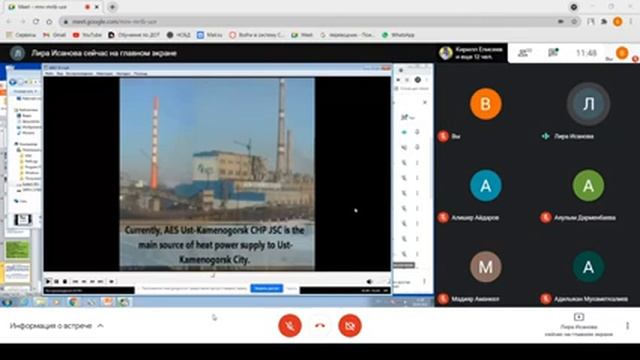Reload the page in browser toolbar
The width and height of the screenshot is (640, 360).
36,21
